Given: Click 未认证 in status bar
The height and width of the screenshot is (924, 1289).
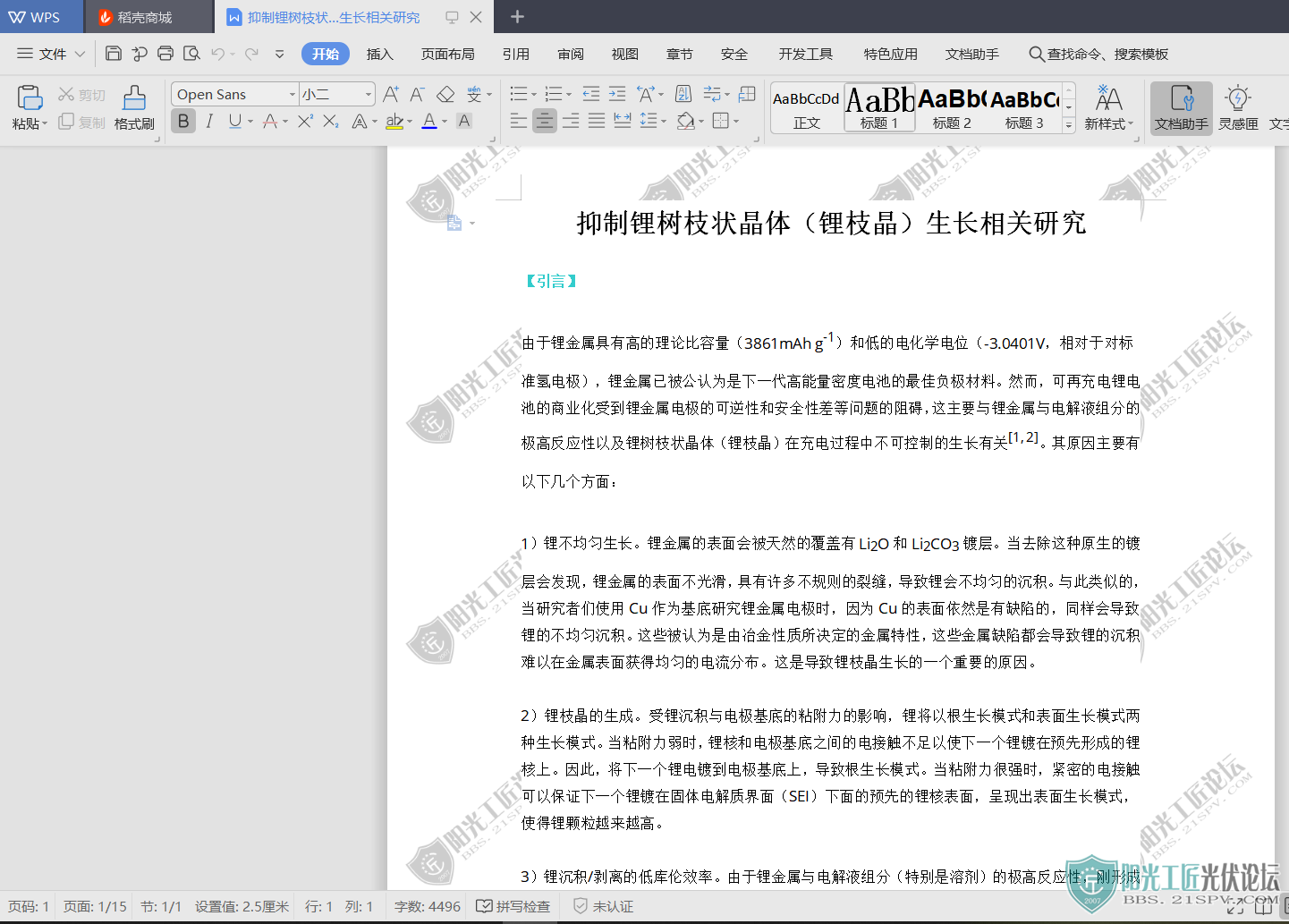Looking at the screenshot, I should (603, 906).
